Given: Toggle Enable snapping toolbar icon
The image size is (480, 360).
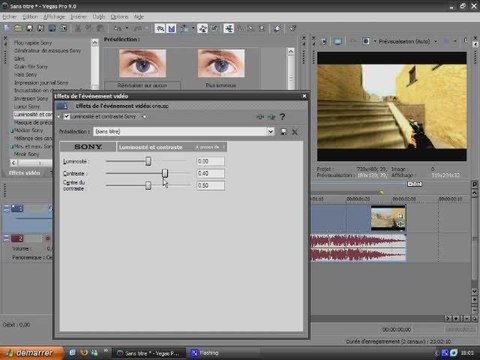Looking at the screenshot, I should (160, 29).
